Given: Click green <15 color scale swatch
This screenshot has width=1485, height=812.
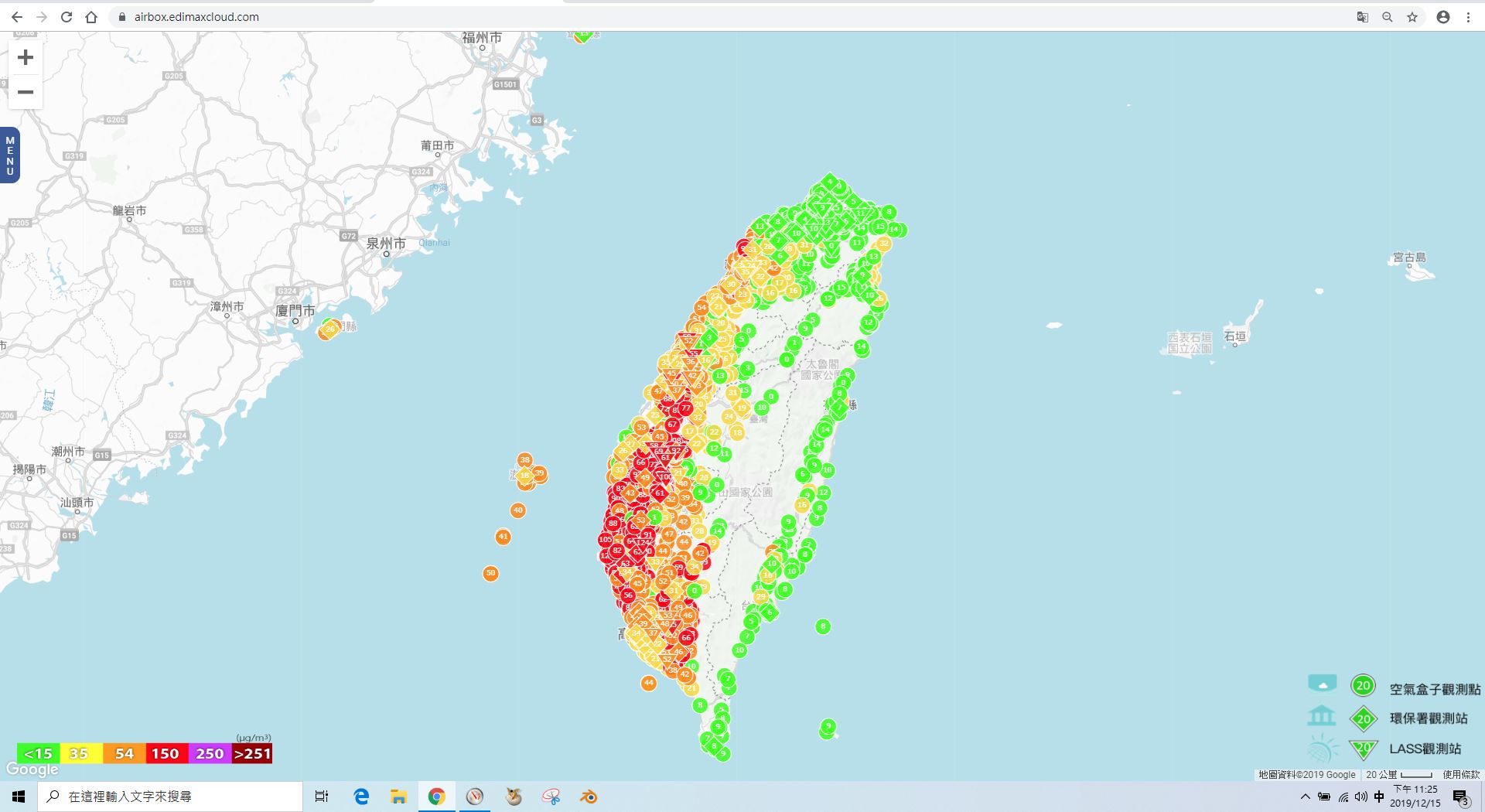Looking at the screenshot, I should pyautogui.click(x=38, y=753).
